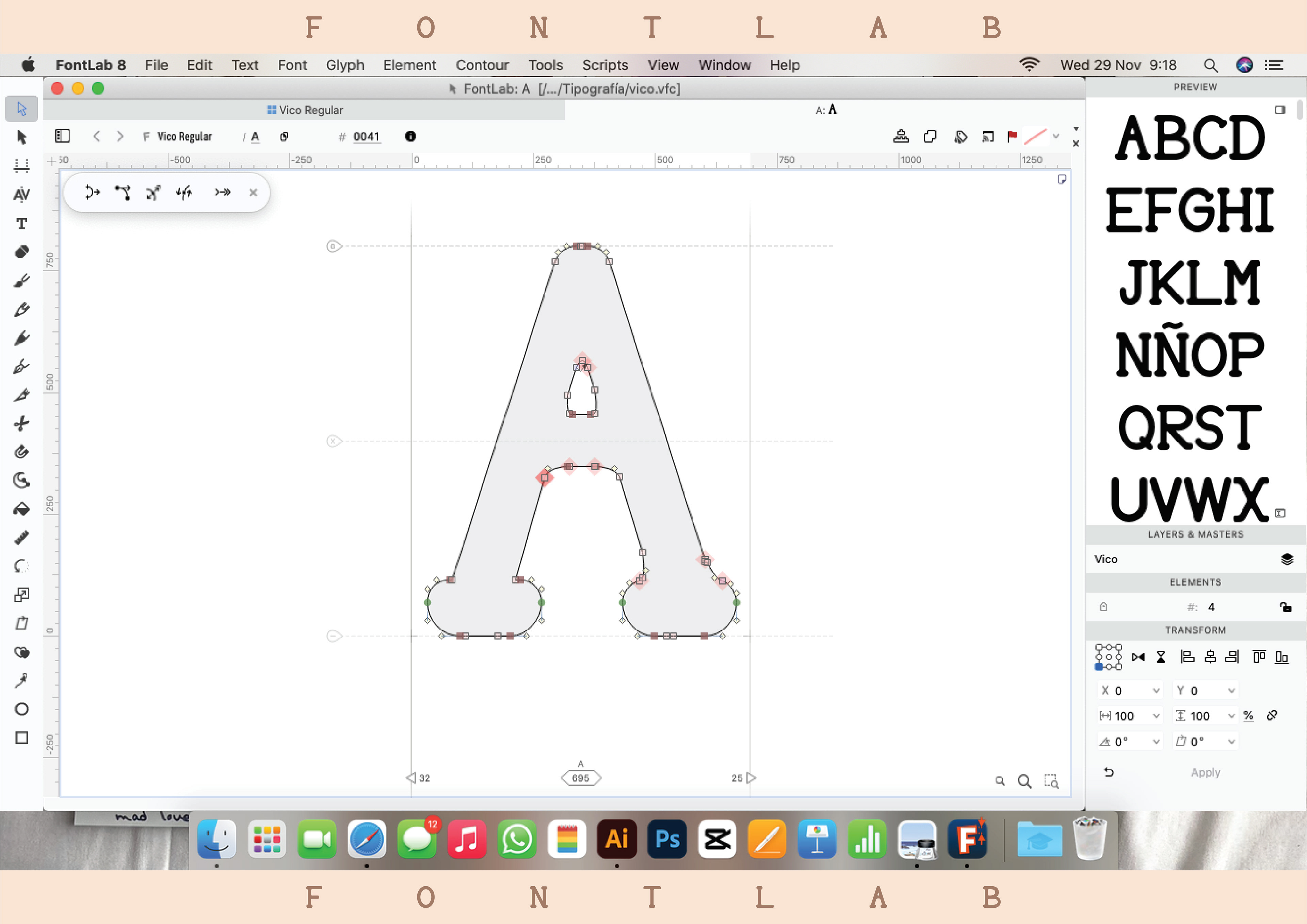Click flip horizontal icon in Transform

pos(1138,658)
